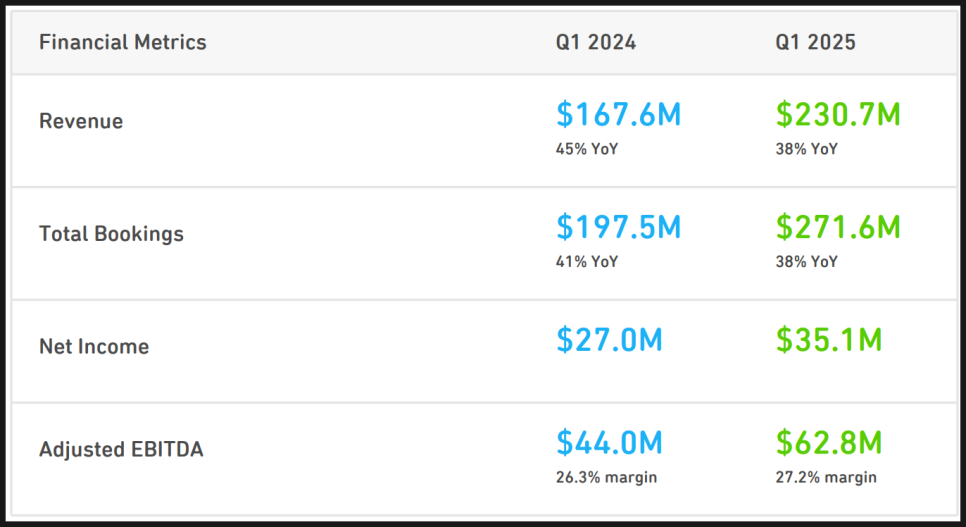Select the $44.0M EBITDA figure
Image resolution: width=966 pixels, height=527 pixels.
click(x=609, y=443)
